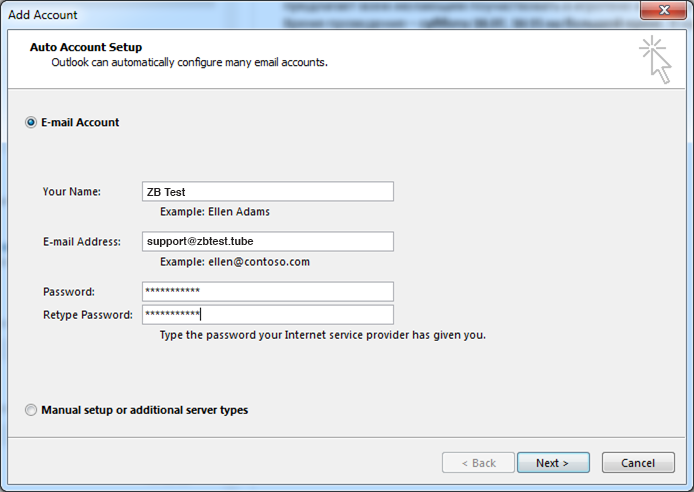Image resolution: width=694 pixels, height=492 pixels.
Task: Choose Manual setup or additional server types
Action: point(31,410)
